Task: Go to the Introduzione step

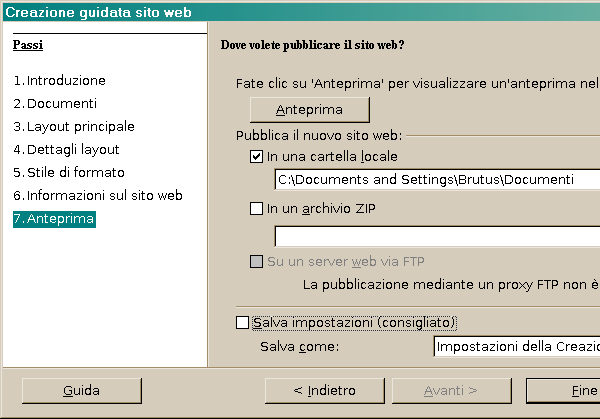Action: click(59, 81)
